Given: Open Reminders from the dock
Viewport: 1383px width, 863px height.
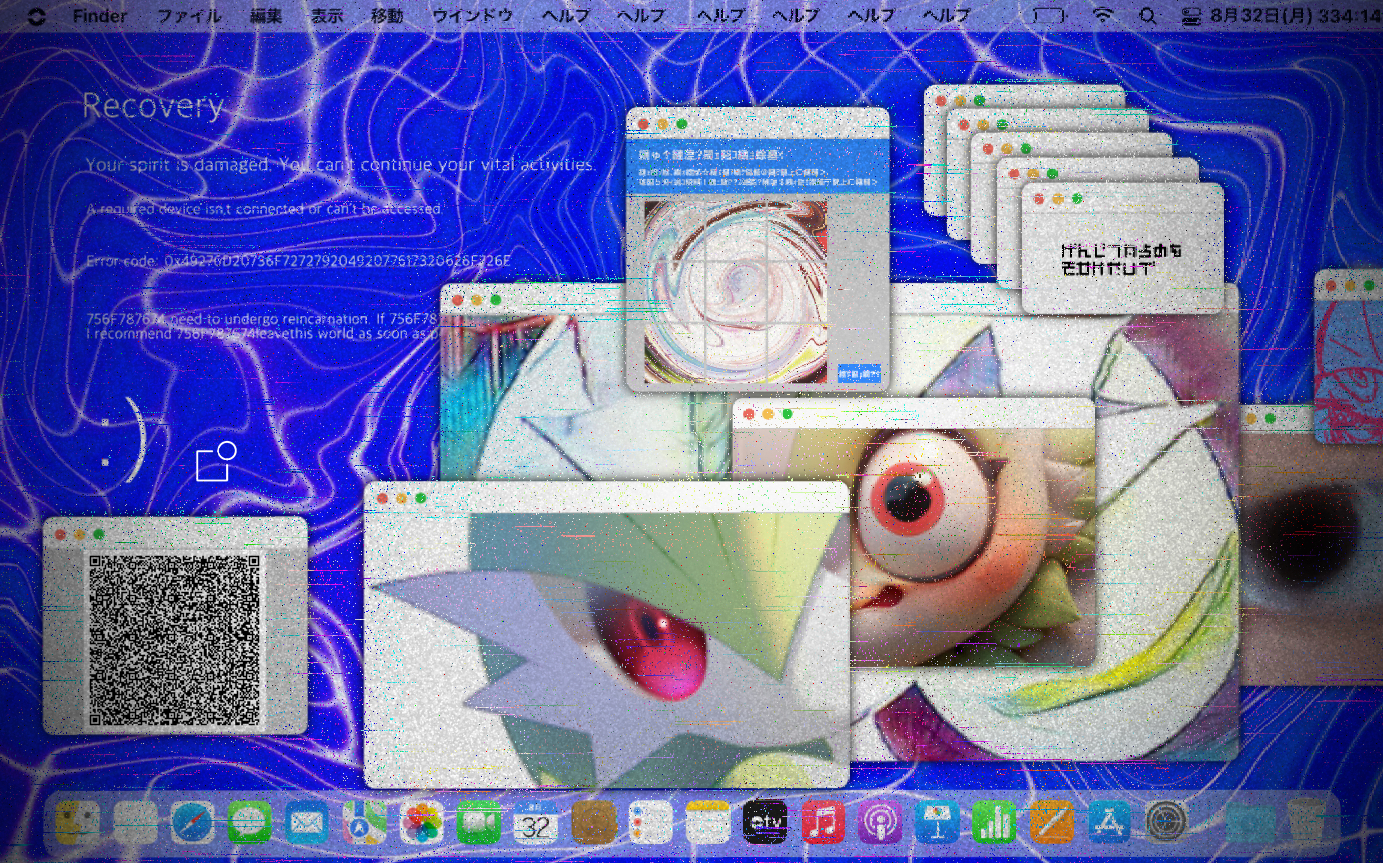Looking at the screenshot, I should (651, 822).
